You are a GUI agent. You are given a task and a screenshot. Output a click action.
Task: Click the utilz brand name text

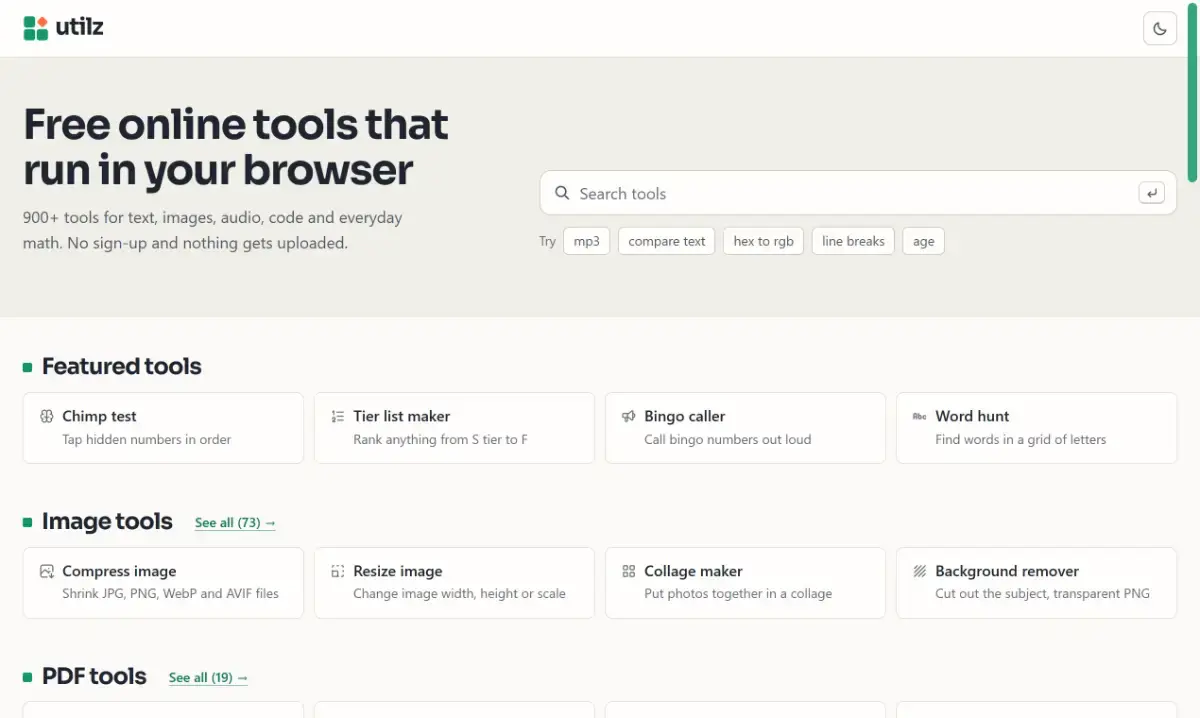pos(80,27)
